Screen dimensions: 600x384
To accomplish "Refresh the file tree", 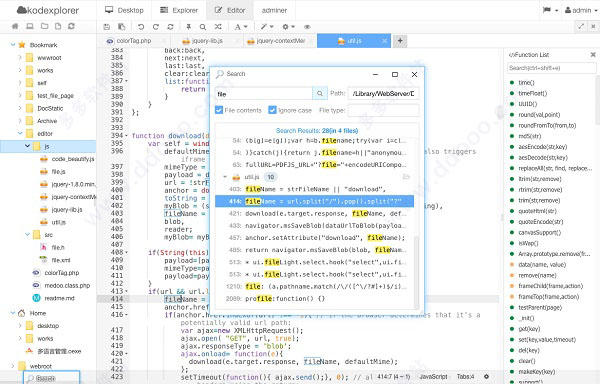I will pos(71,26).
